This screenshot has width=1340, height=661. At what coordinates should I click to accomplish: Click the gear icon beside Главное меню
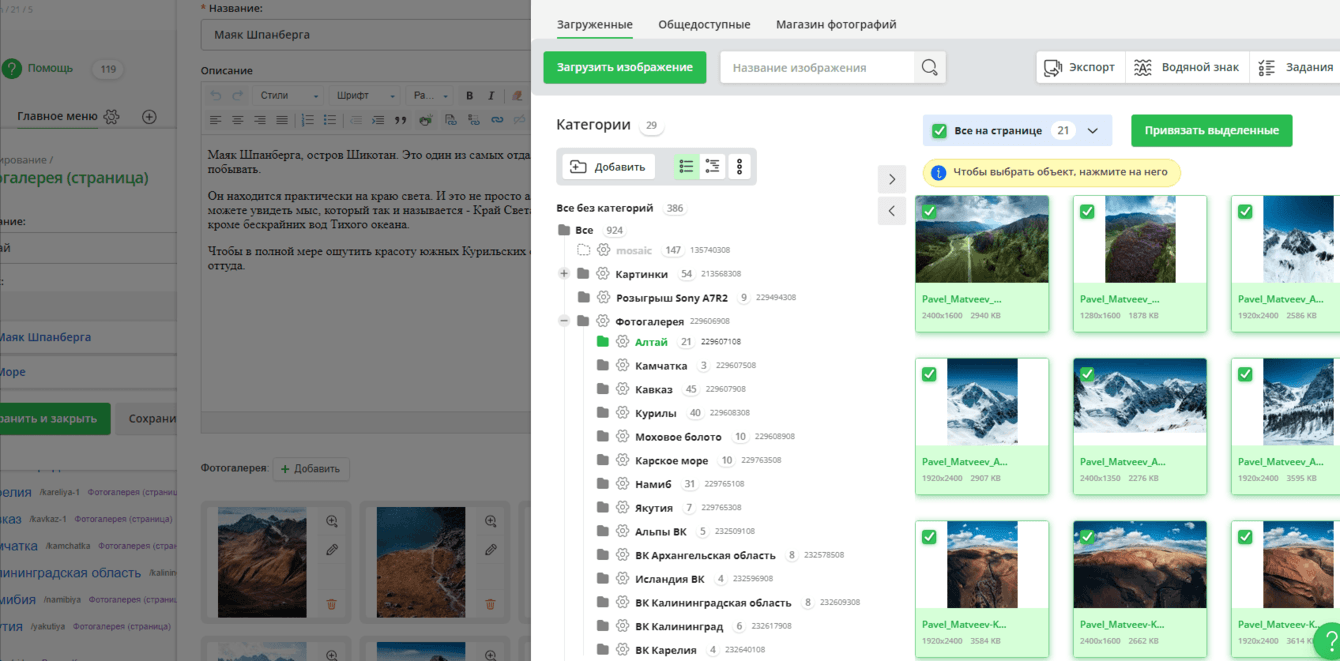(112, 117)
